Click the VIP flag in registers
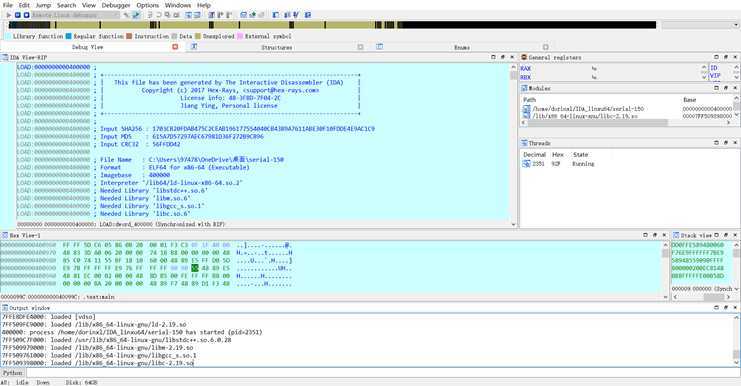This screenshot has width=741, height=386. coord(715,76)
